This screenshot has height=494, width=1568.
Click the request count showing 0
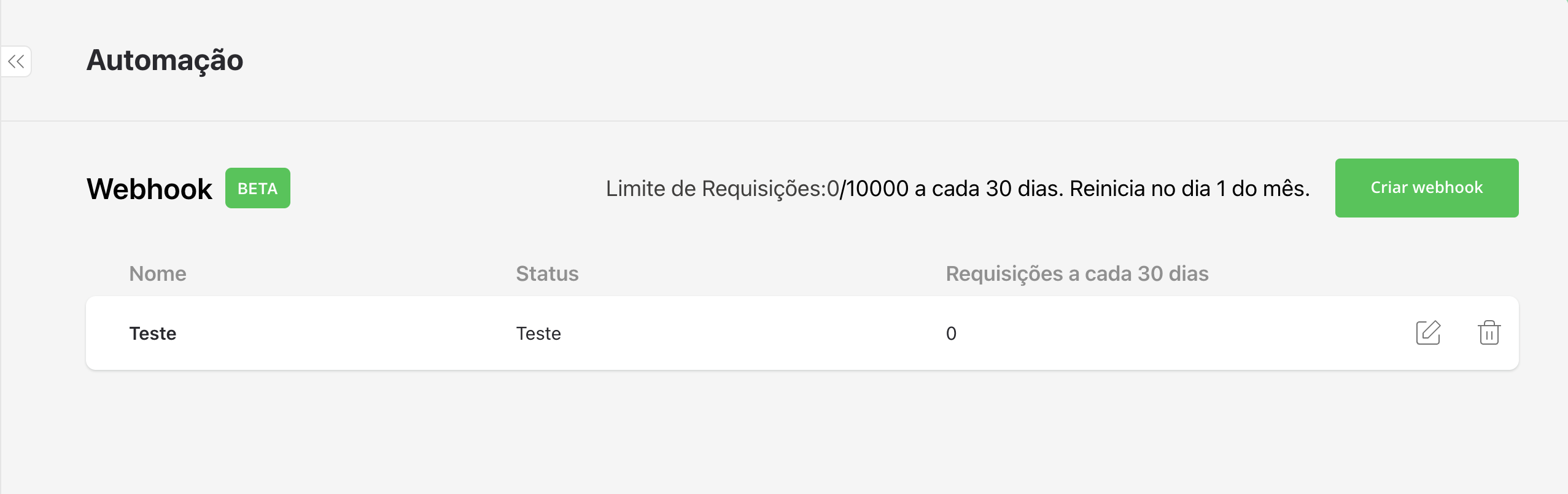[x=950, y=333]
